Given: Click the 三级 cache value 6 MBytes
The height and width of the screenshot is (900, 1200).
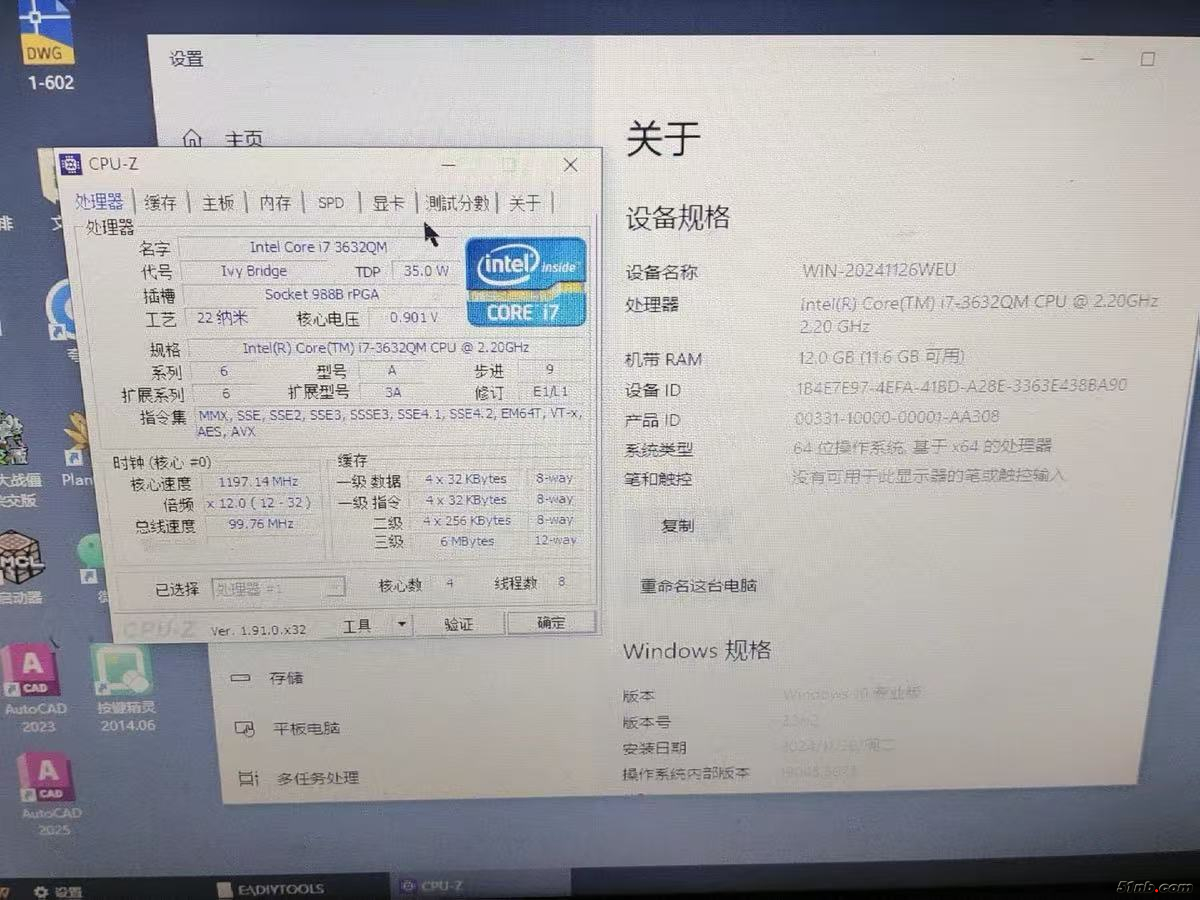Looking at the screenshot, I should coord(466,541).
